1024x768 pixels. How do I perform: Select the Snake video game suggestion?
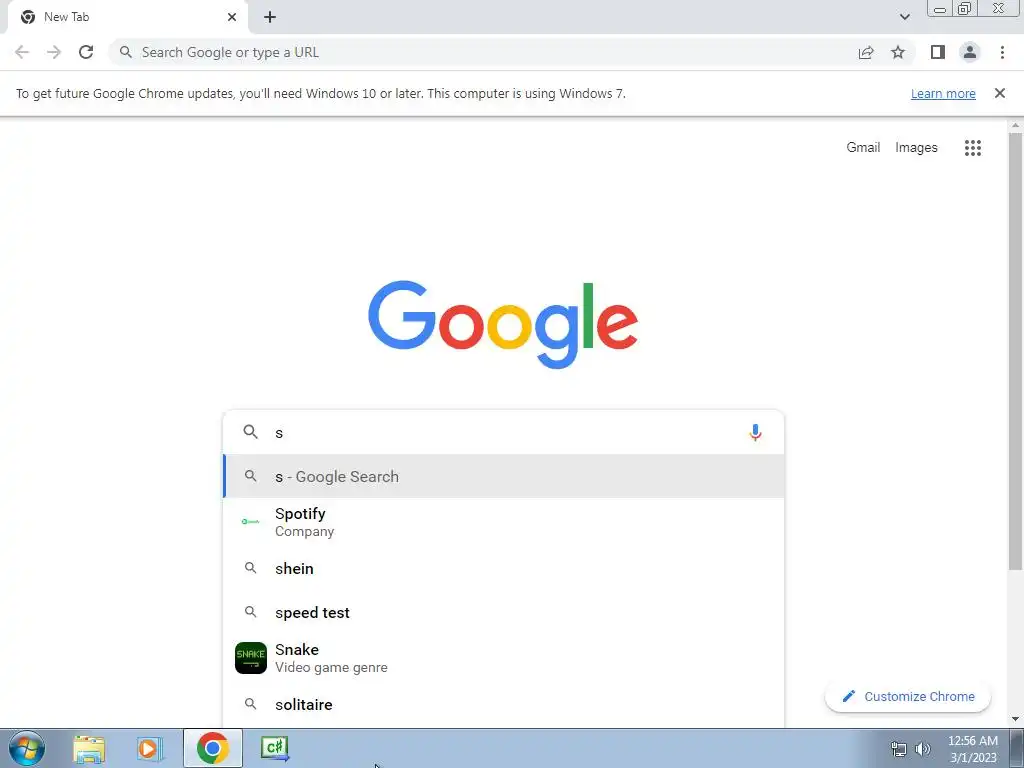(x=504, y=658)
